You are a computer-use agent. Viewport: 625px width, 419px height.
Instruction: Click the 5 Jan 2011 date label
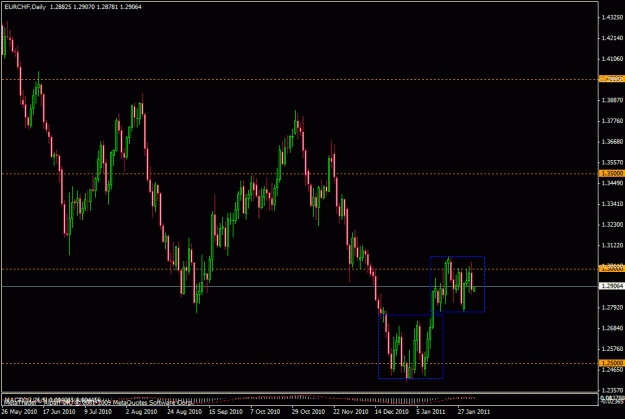(431, 412)
